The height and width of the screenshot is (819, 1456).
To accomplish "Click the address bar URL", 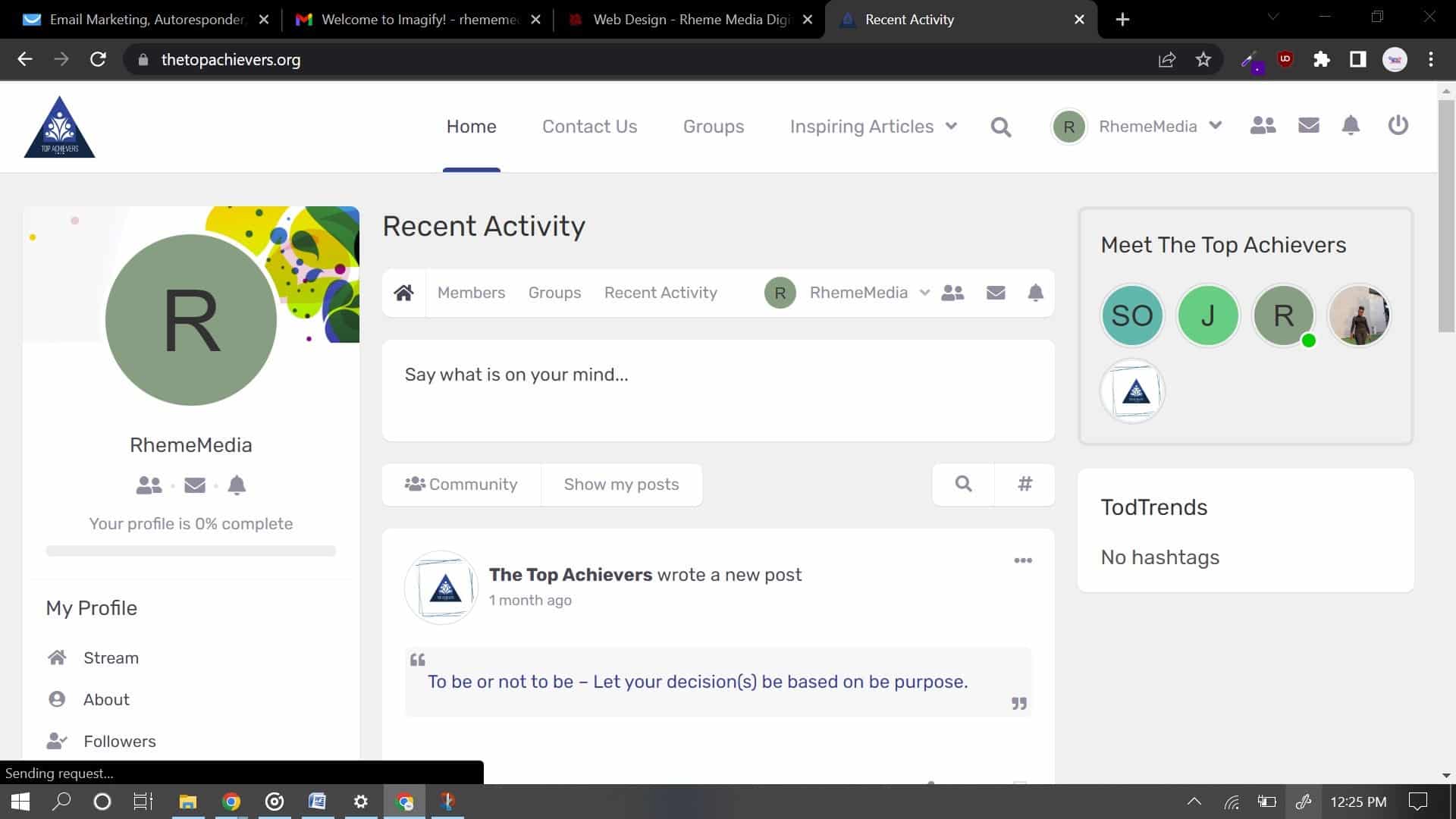I will [x=231, y=60].
